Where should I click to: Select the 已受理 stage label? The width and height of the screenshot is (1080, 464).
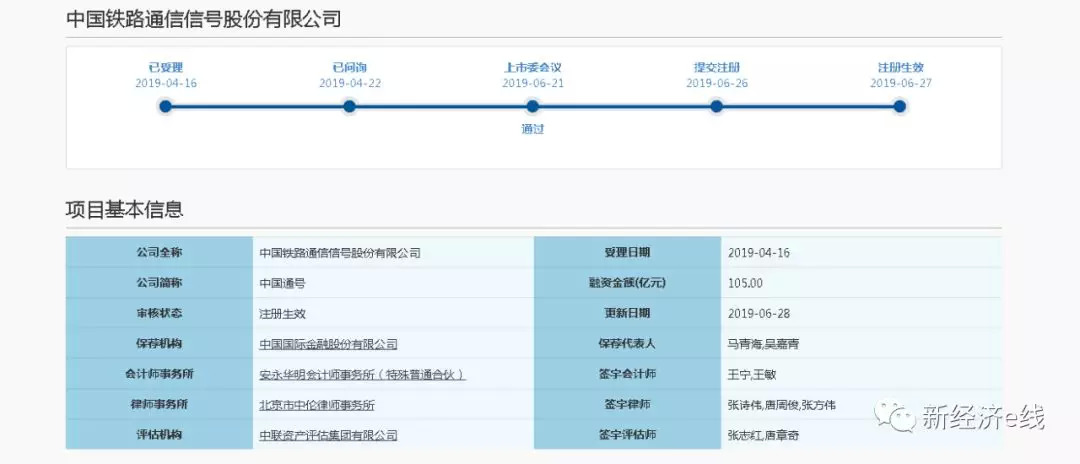pyautogui.click(x=166, y=67)
